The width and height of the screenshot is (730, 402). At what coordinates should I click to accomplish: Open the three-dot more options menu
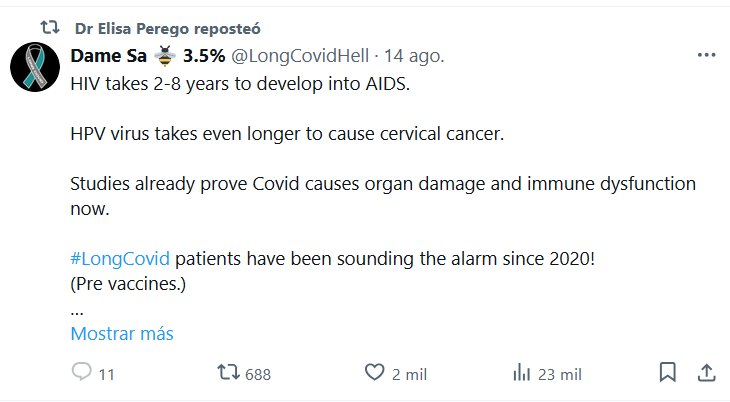click(x=705, y=54)
